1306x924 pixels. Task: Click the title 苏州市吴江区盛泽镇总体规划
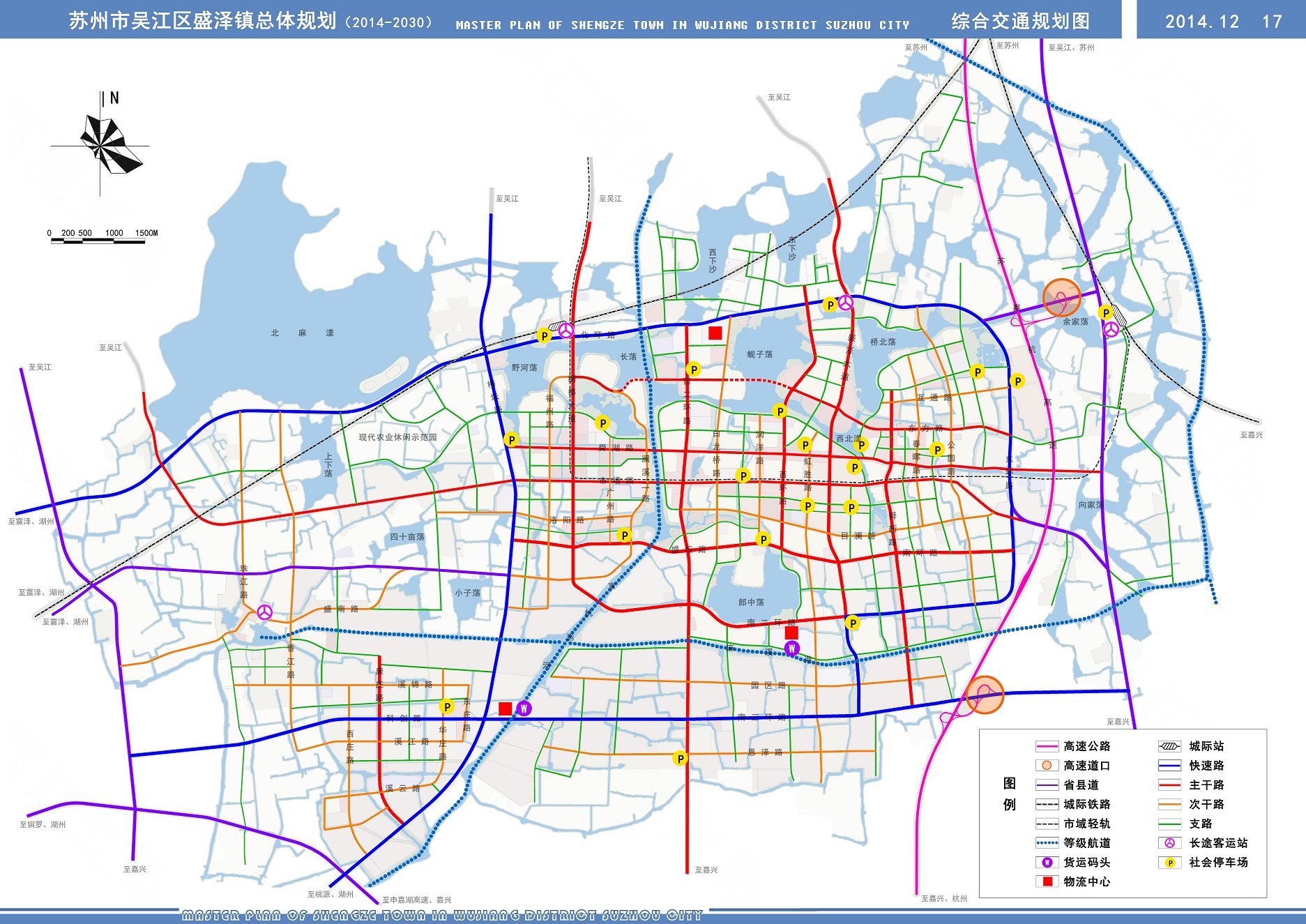pyautogui.click(x=202, y=21)
